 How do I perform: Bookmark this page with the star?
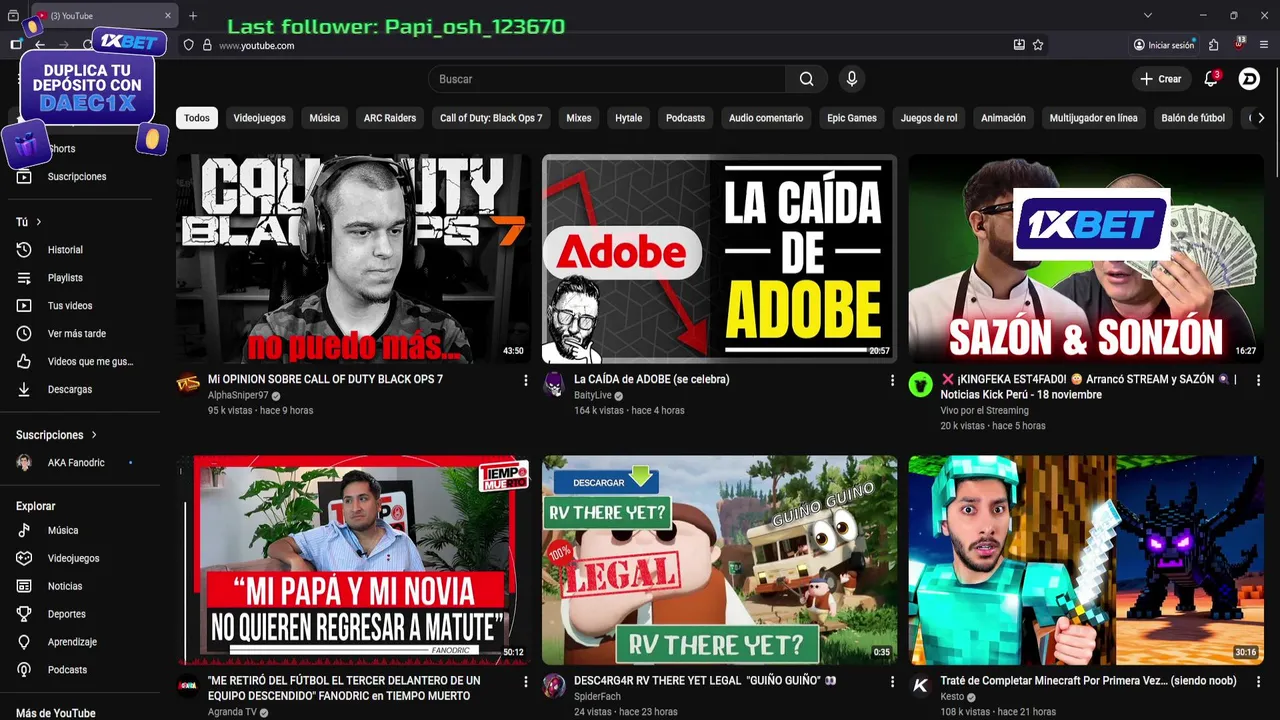tap(1038, 45)
